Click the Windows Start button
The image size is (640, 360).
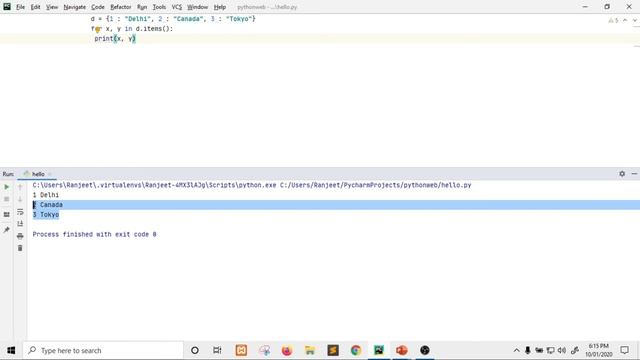point(11,350)
